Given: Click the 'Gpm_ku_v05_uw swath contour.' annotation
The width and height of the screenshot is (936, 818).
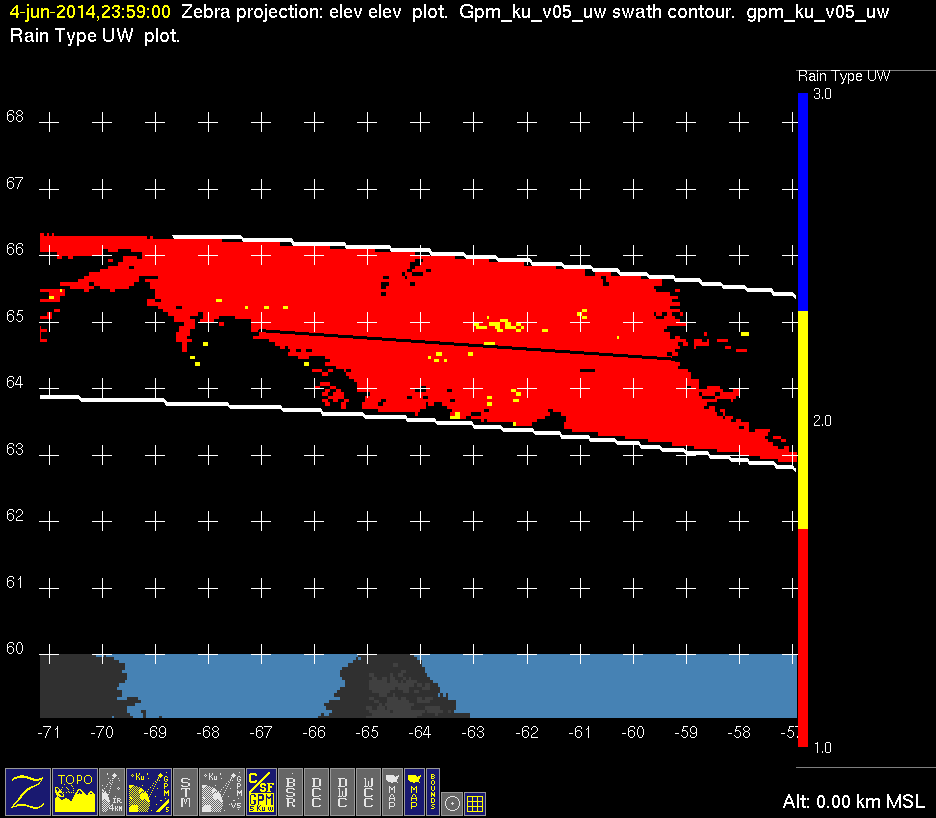Looking at the screenshot, I should pos(597,12).
